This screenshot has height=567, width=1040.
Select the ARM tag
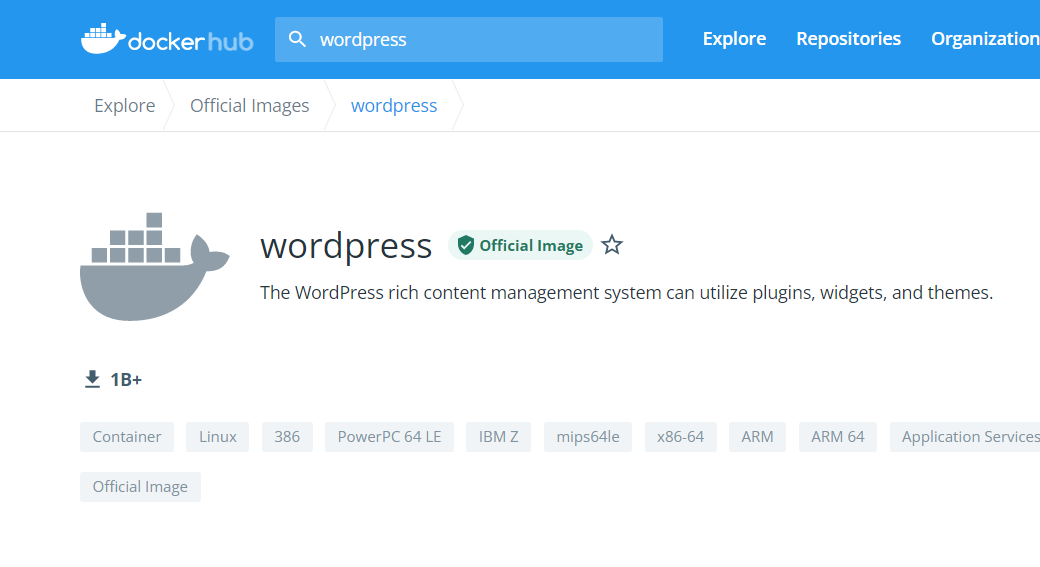tap(757, 437)
